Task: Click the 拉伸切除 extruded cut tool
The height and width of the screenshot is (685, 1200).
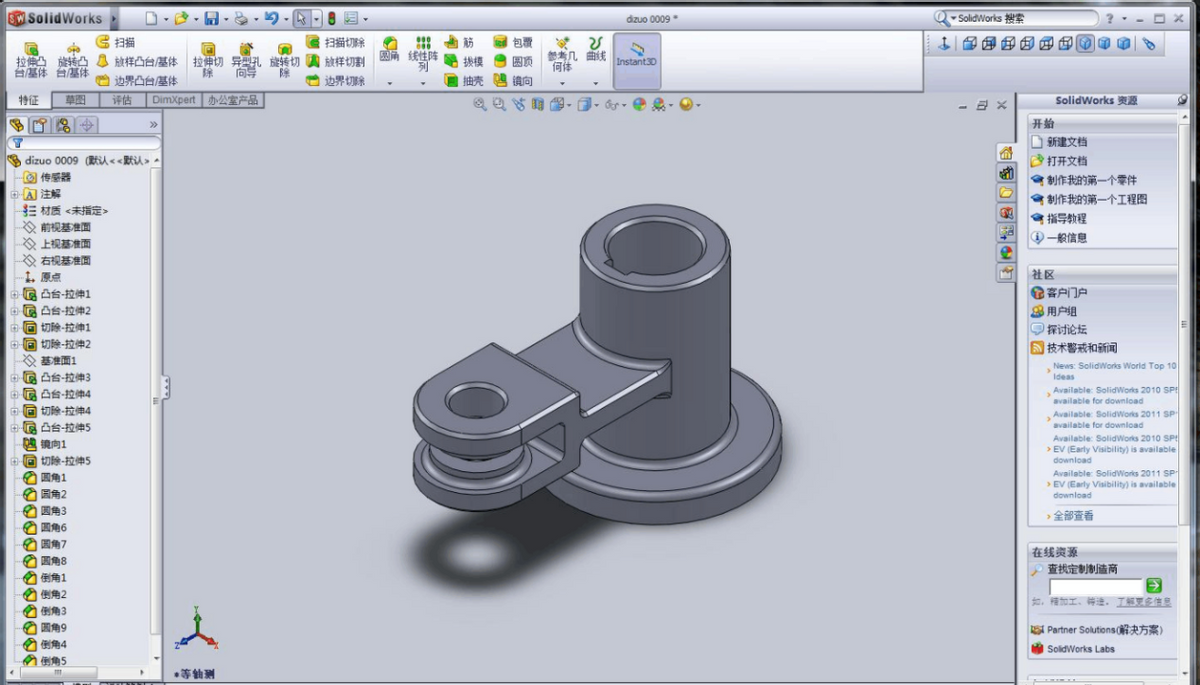Action: click(207, 60)
